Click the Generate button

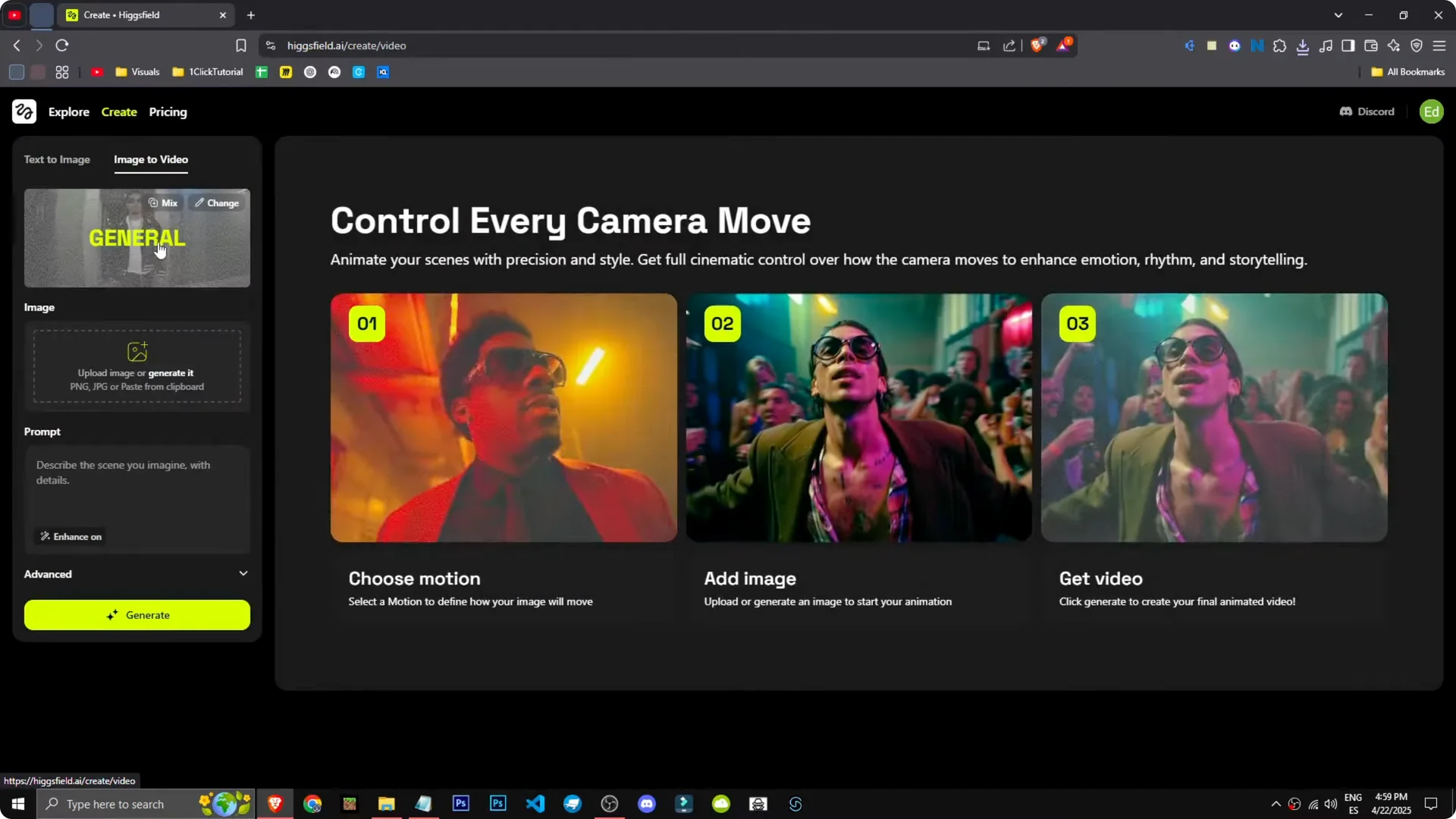(136, 615)
